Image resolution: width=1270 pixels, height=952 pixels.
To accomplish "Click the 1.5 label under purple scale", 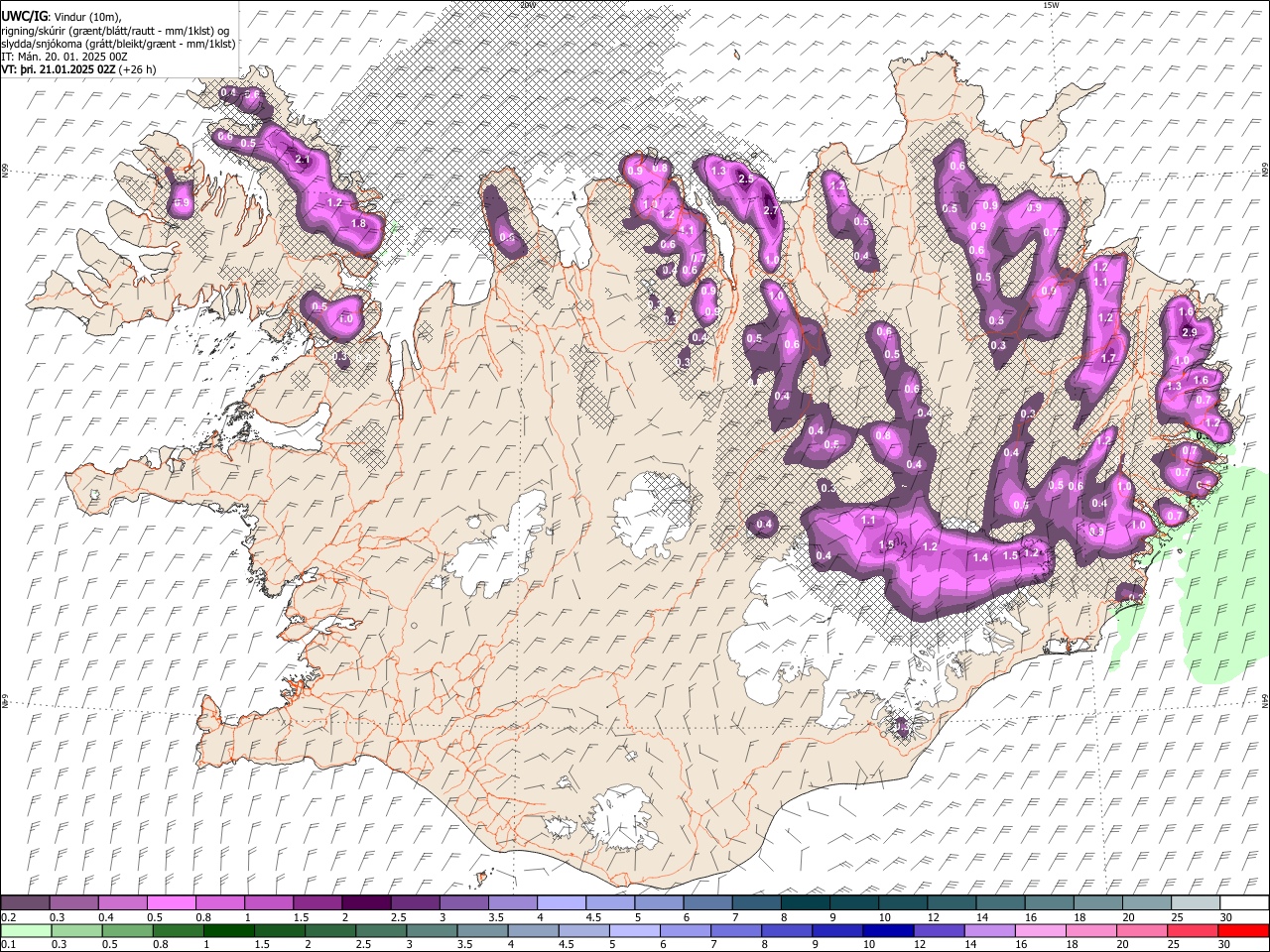I will pyautogui.click(x=302, y=917).
